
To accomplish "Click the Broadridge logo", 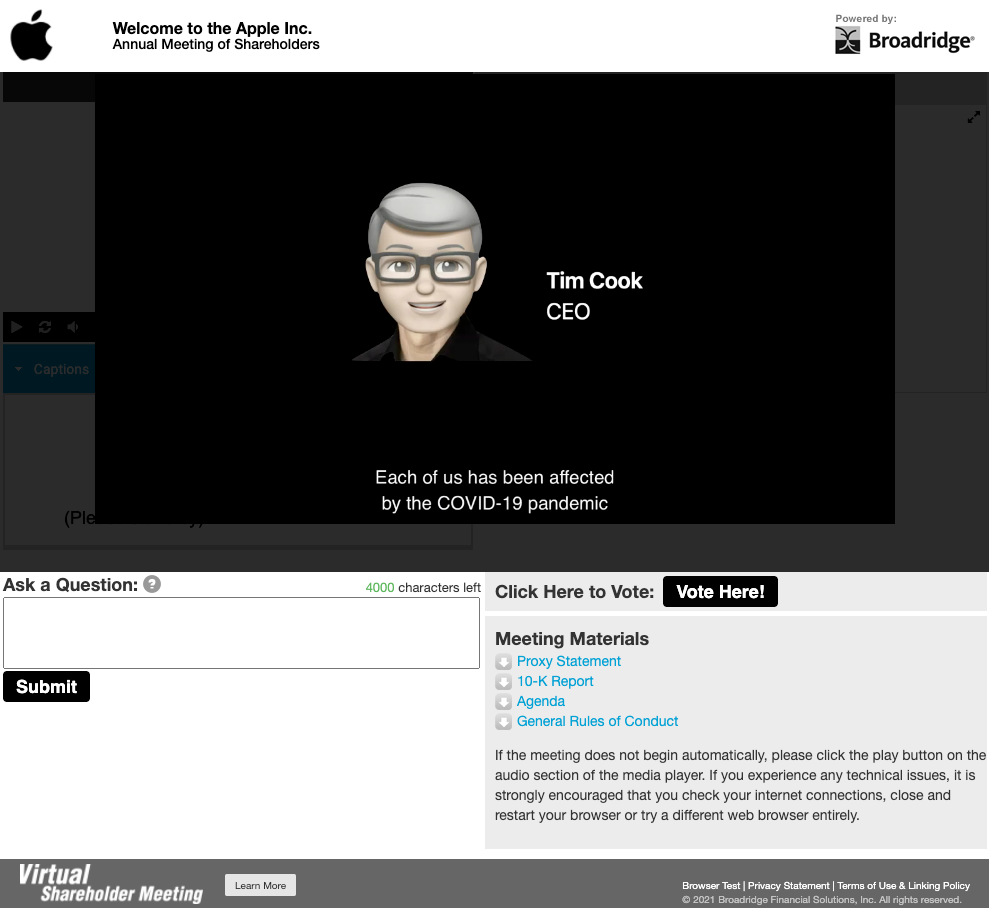I will [x=904, y=40].
